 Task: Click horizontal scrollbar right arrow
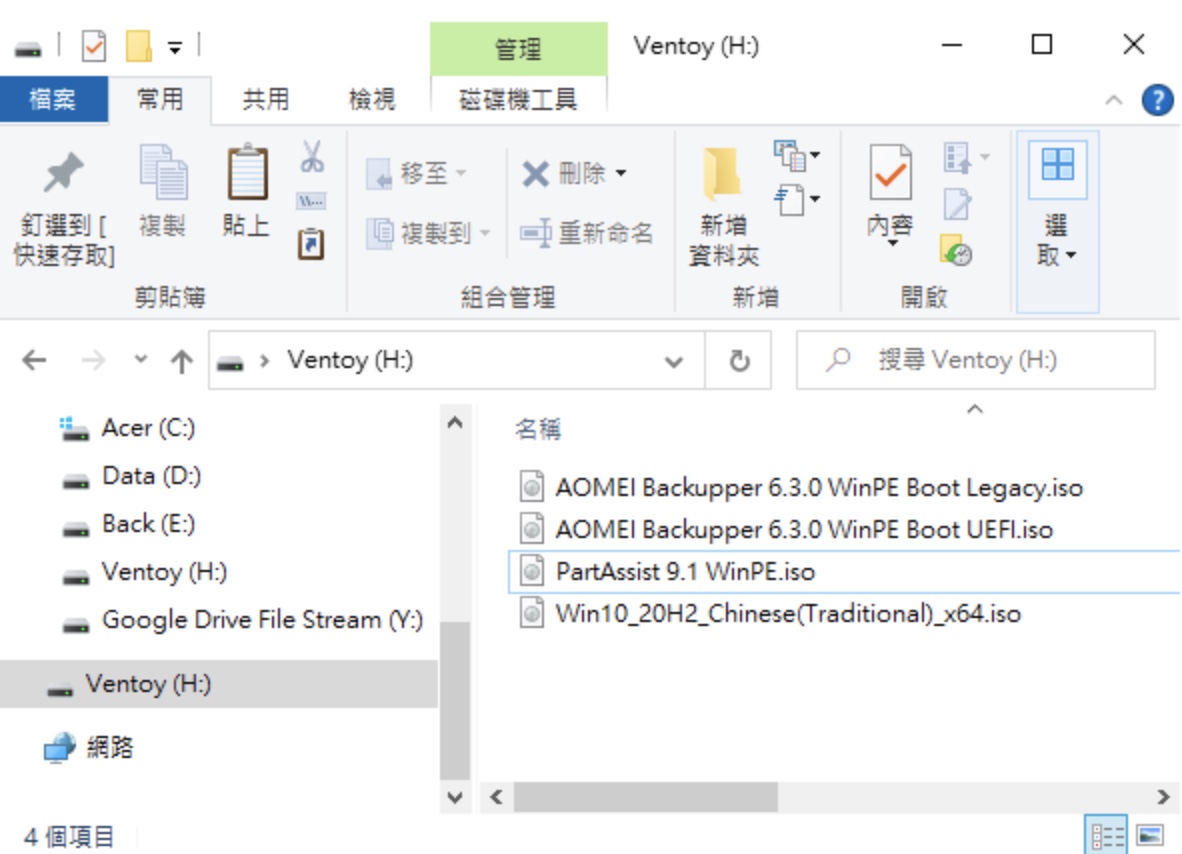(x=1164, y=797)
